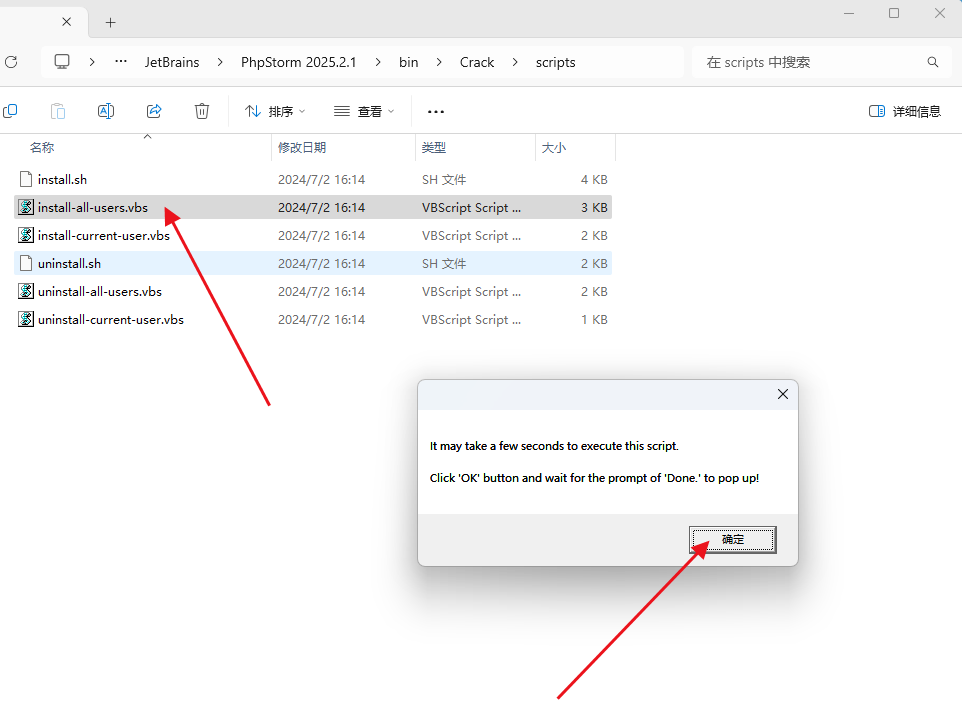Click the uninstall-all-users.vbs script icon
The image size is (962, 718).
pyautogui.click(x=26, y=291)
